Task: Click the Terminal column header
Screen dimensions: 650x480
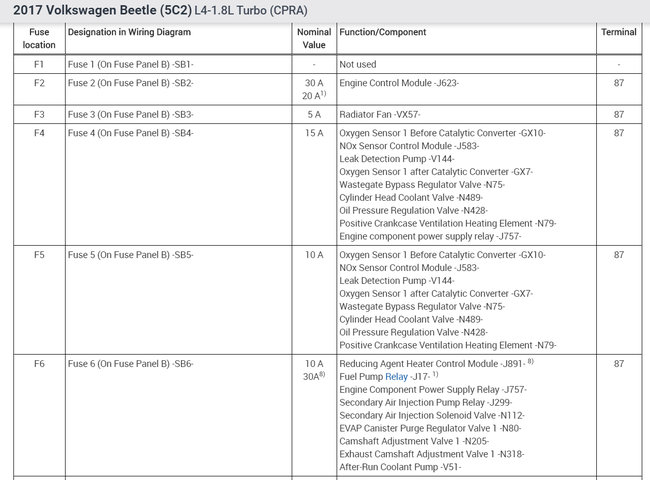Action: coord(618,32)
